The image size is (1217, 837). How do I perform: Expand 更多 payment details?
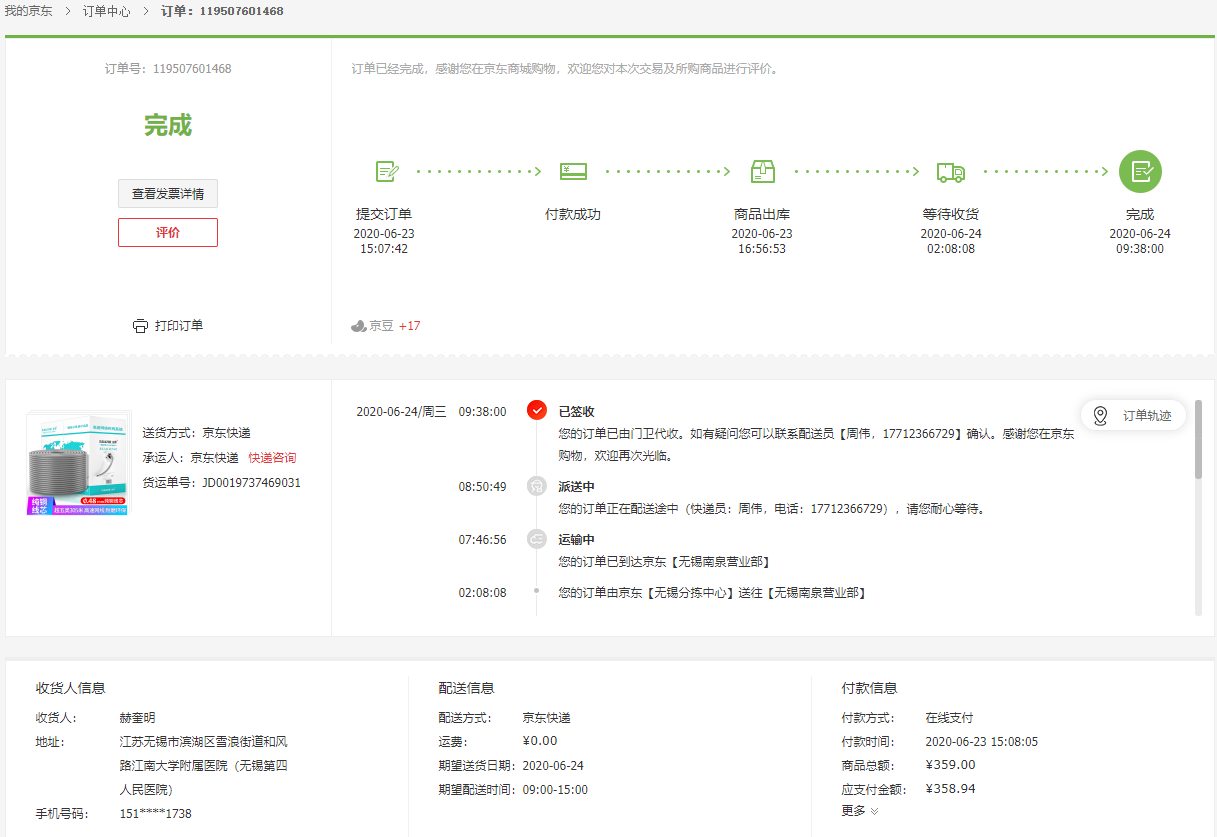859,811
